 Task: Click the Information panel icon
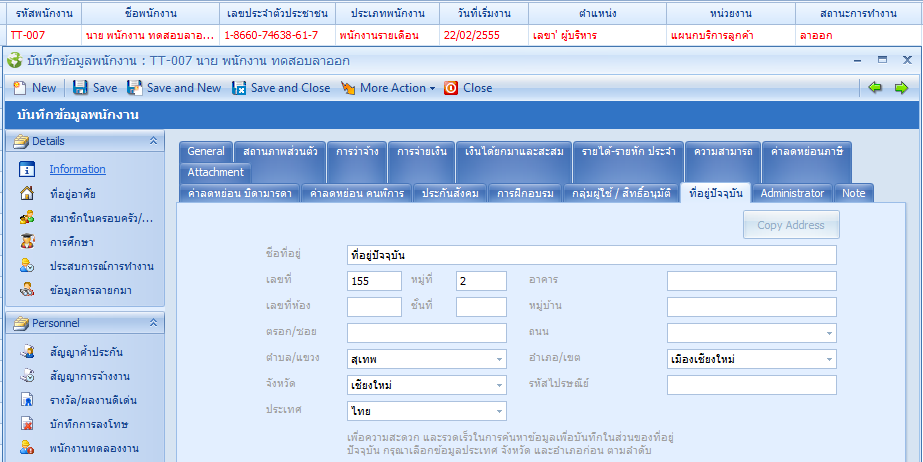[27, 169]
